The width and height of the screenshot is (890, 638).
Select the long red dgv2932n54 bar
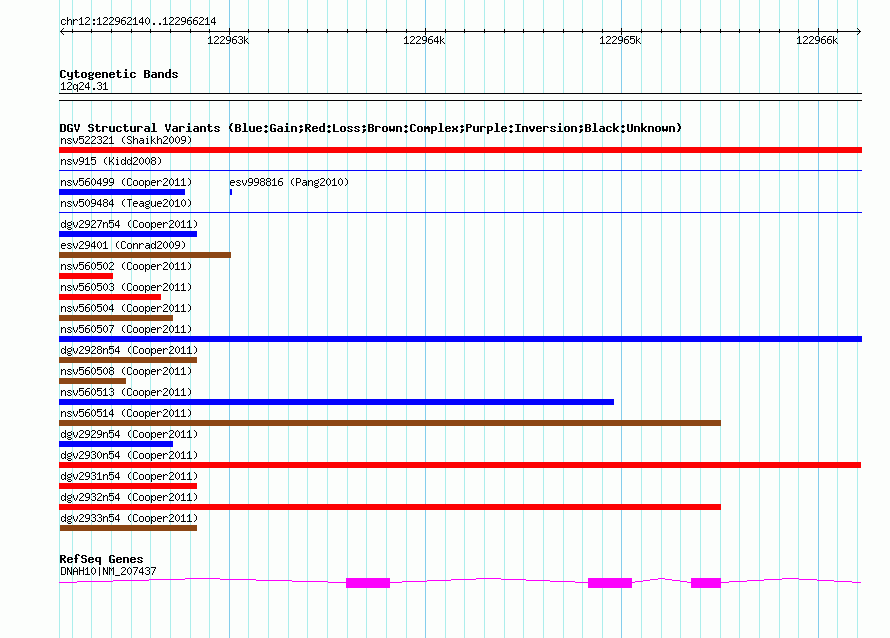(x=390, y=507)
